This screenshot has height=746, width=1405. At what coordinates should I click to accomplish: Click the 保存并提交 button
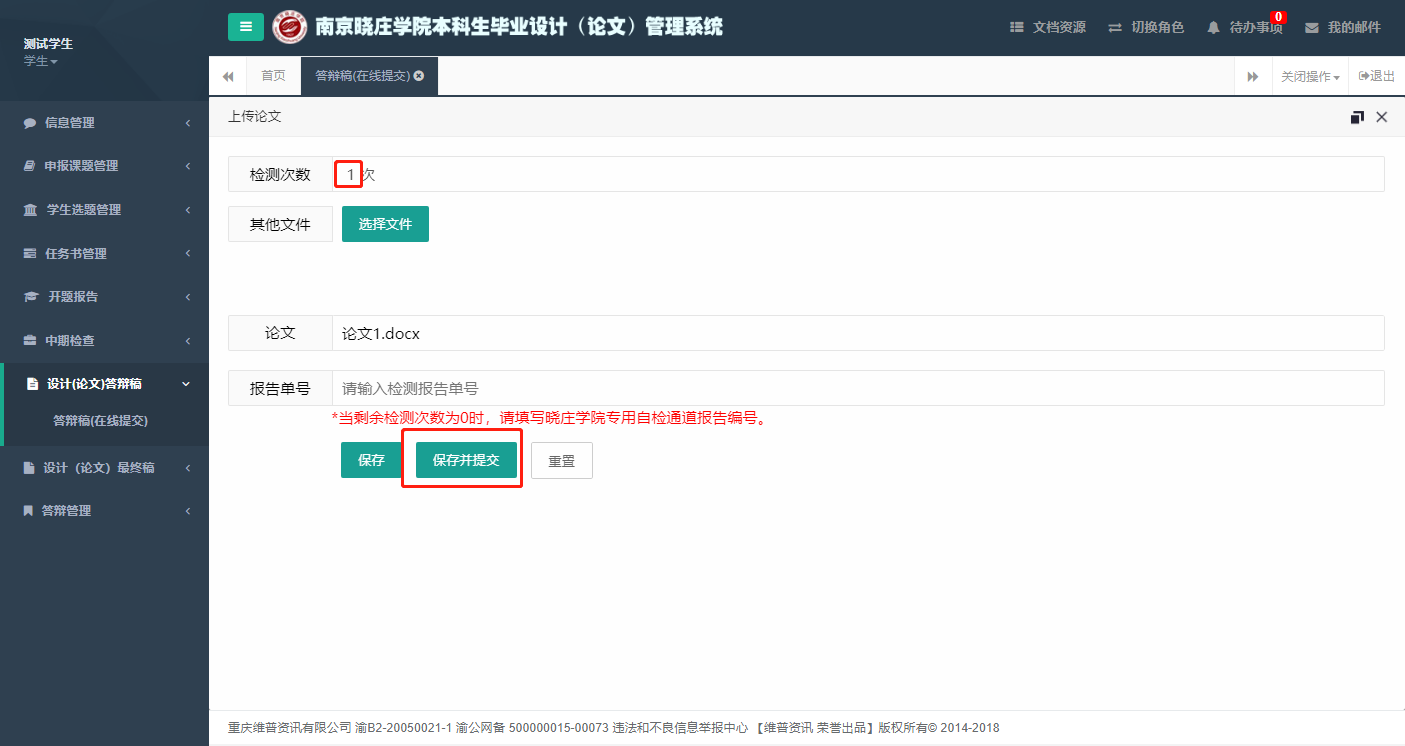[466, 460]
